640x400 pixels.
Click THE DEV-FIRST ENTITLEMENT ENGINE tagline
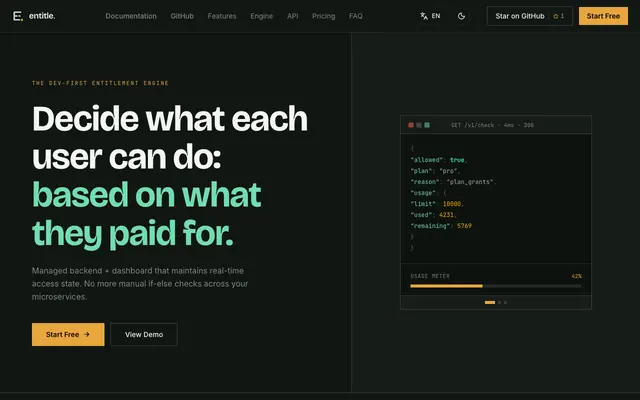tap(100, 83)
